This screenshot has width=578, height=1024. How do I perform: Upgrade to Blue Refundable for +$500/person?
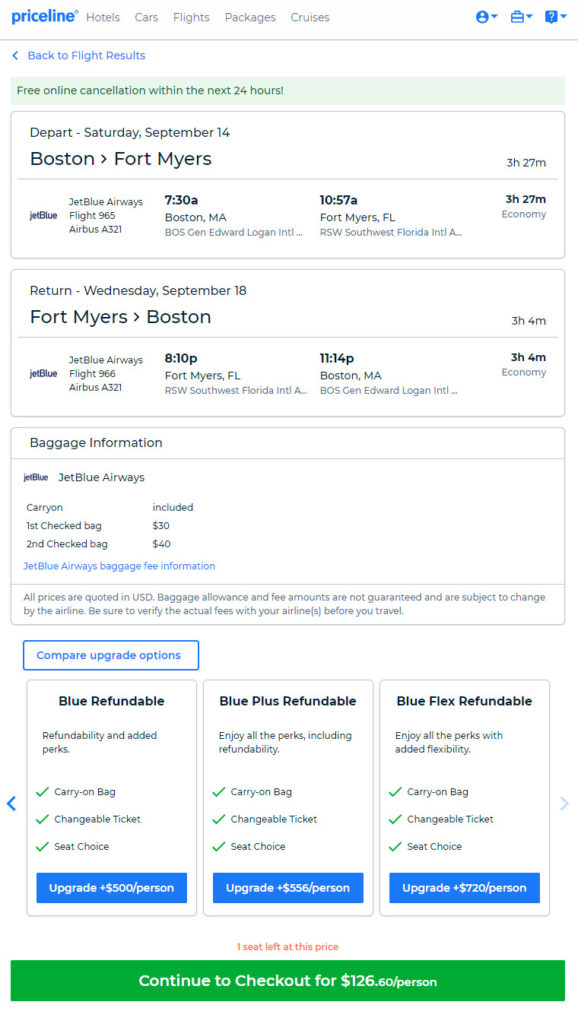click(112, 888)
